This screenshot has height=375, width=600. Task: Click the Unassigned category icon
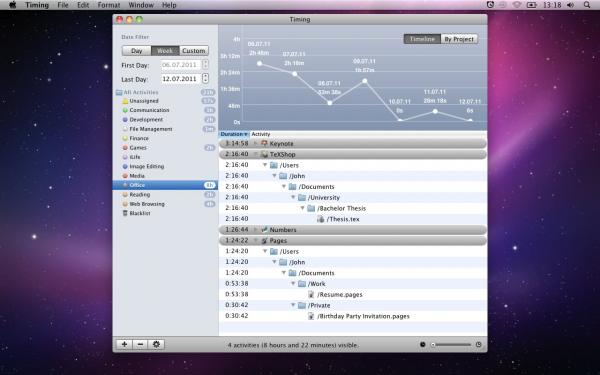(125, 101)
